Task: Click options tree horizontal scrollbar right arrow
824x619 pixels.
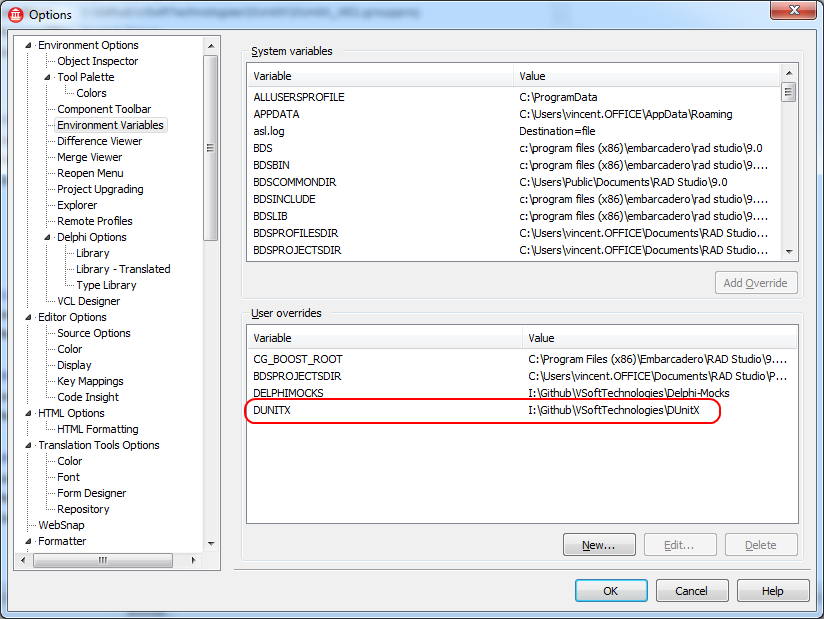Action: (x=194, y=561)
